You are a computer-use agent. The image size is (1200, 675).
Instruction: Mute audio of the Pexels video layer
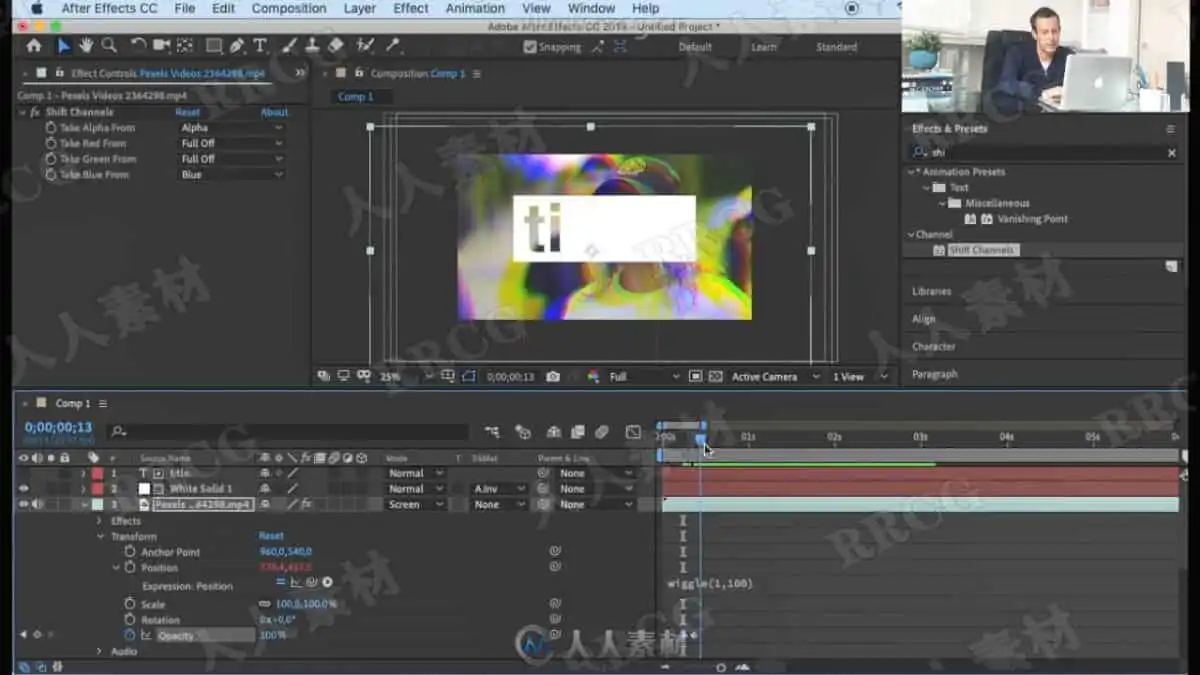tap(37, 505)
